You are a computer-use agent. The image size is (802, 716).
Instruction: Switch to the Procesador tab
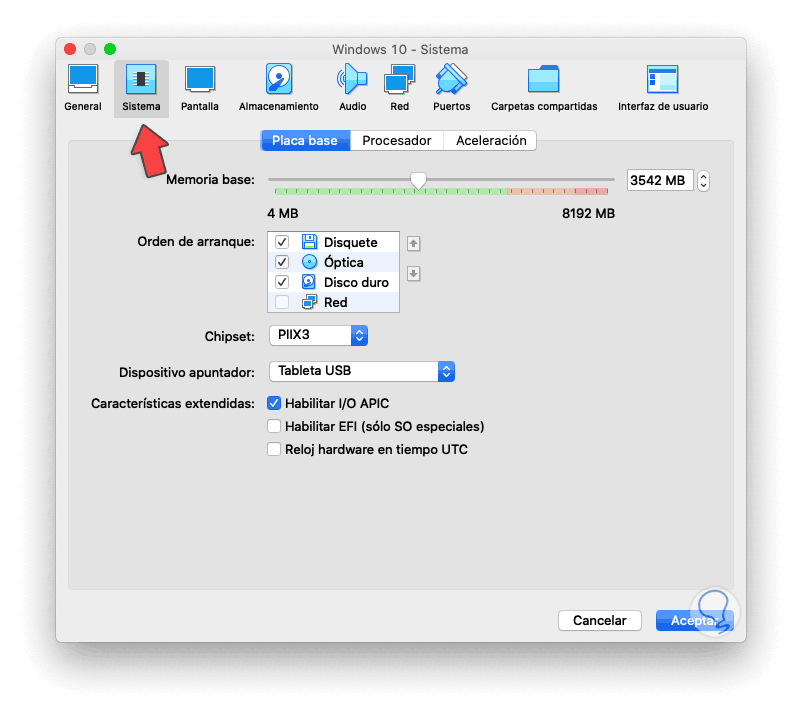(396, 141)
